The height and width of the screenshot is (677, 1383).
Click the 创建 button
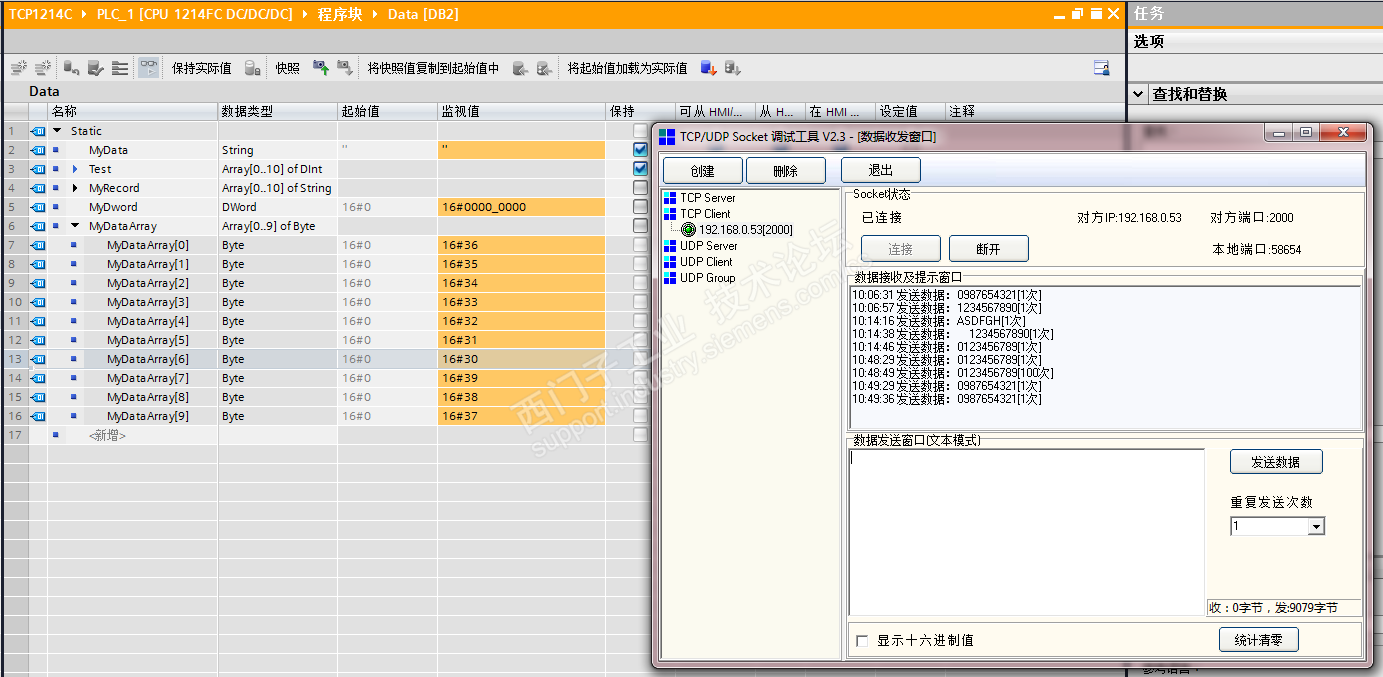(703, 171)
